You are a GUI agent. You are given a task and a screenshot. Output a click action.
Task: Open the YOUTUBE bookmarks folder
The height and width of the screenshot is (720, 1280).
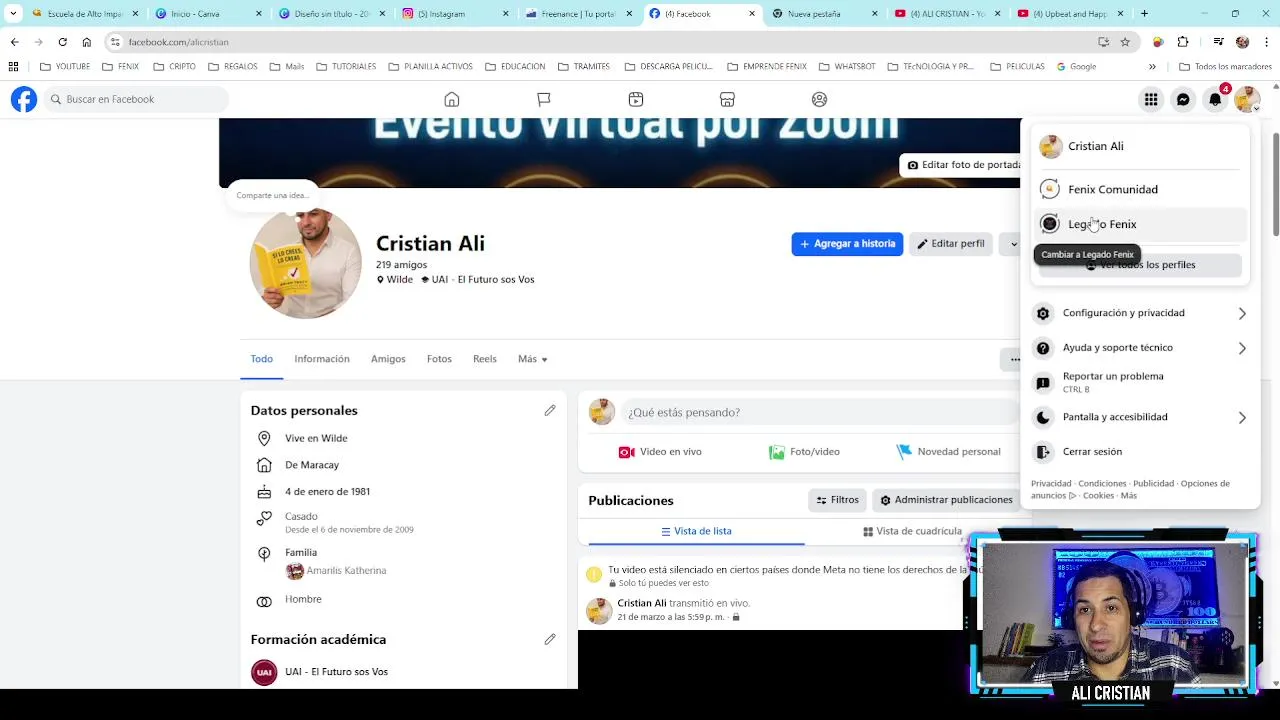click(x=66, y=66)
